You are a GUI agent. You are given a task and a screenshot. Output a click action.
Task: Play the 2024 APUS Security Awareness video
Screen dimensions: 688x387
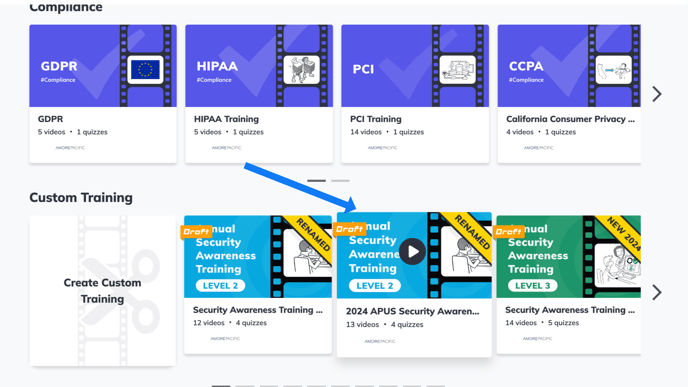pos(412,252)
